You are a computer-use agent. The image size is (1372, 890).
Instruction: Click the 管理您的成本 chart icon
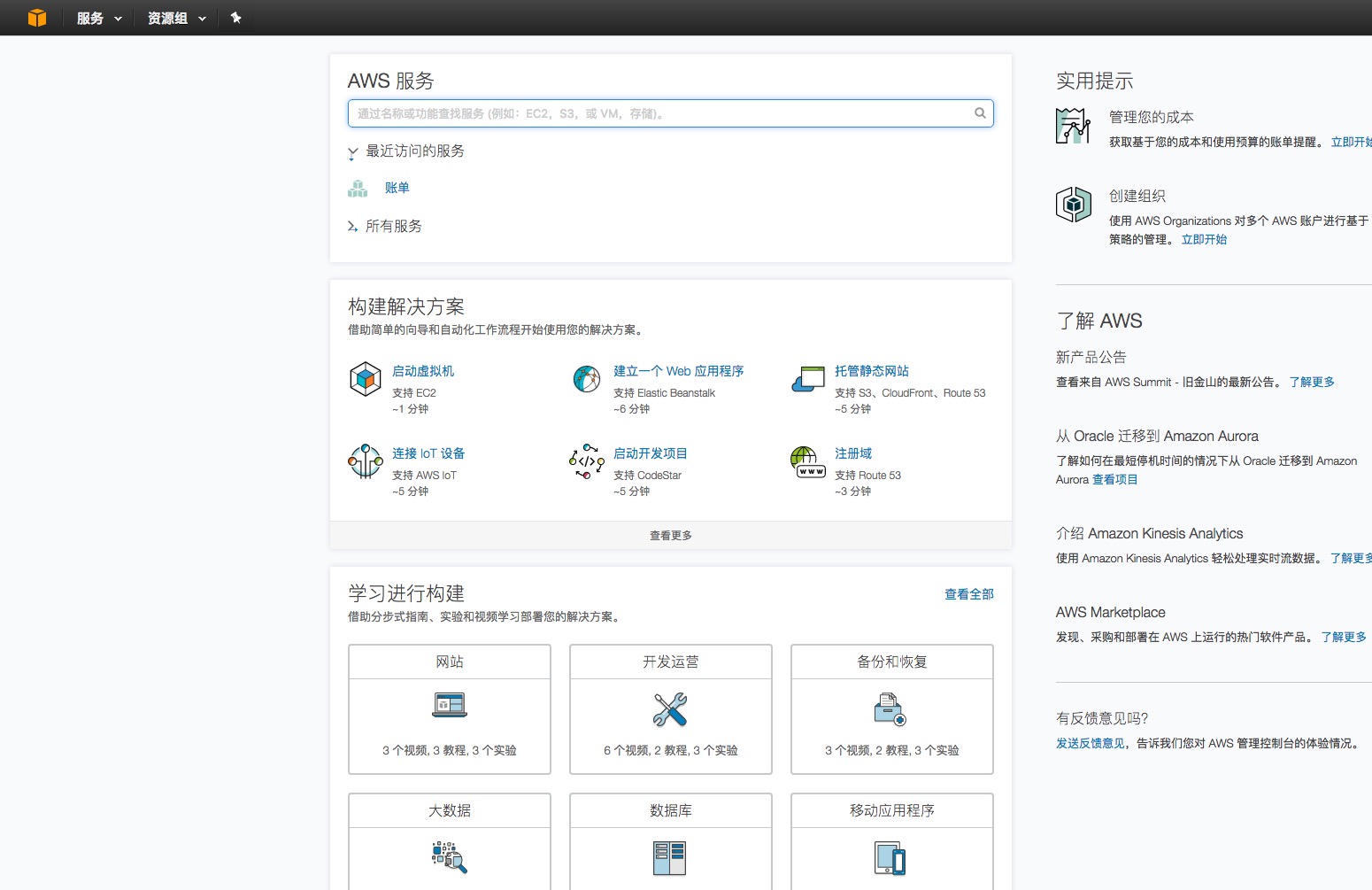[1074, 126]
